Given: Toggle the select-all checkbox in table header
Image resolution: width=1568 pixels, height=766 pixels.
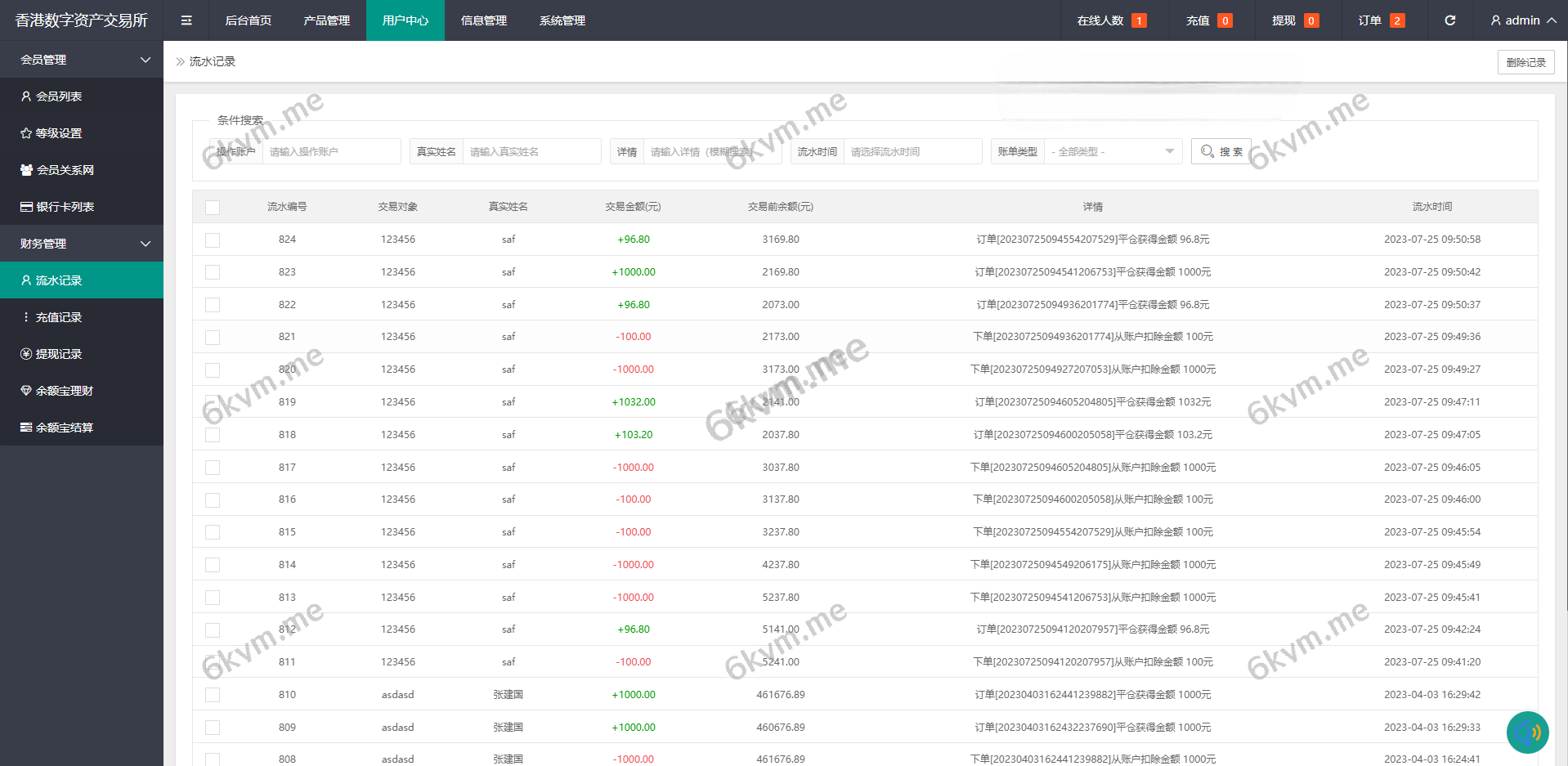Looking at the screenshot, I should [213, 208].
